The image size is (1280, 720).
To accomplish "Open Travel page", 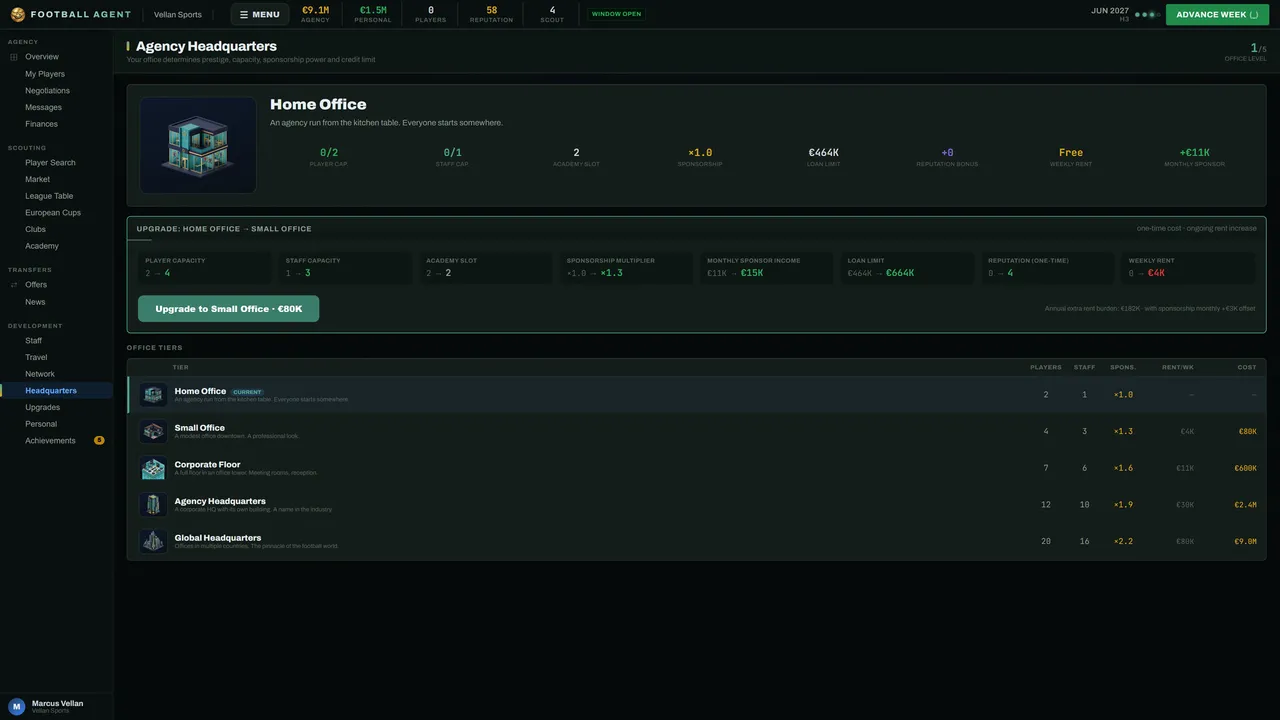I will (x=36, y=357).
